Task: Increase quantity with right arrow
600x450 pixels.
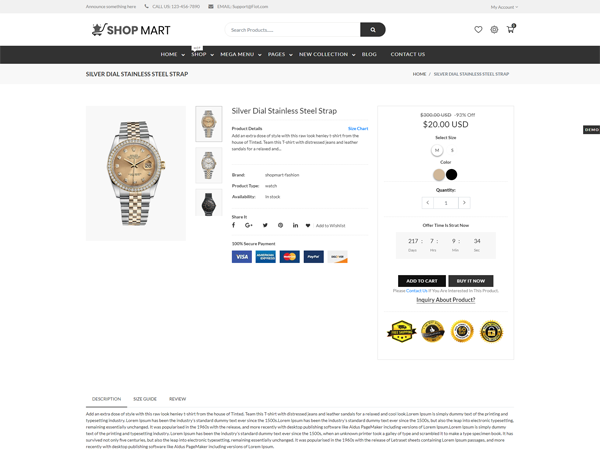Action: pyautogui.click(x=464, y=203)
